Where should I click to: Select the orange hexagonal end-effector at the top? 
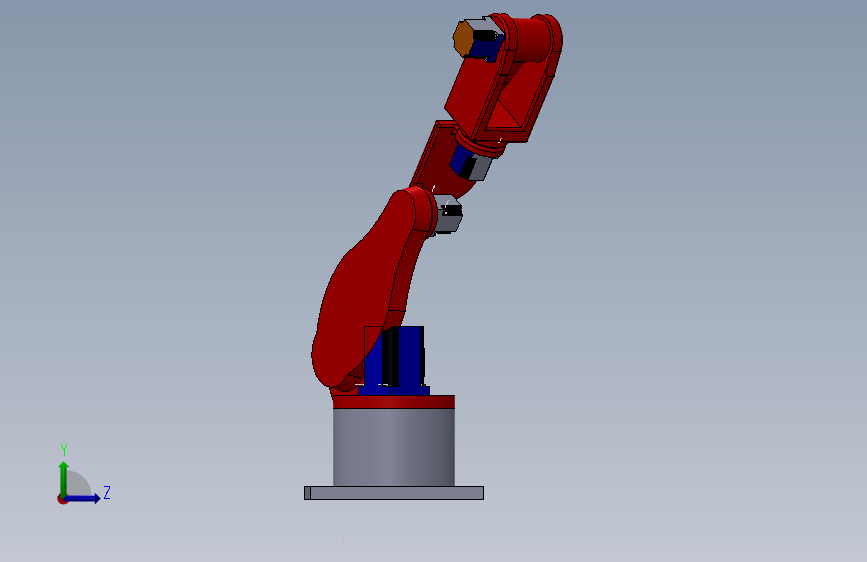pyautogui.click(x=463, y=38)
